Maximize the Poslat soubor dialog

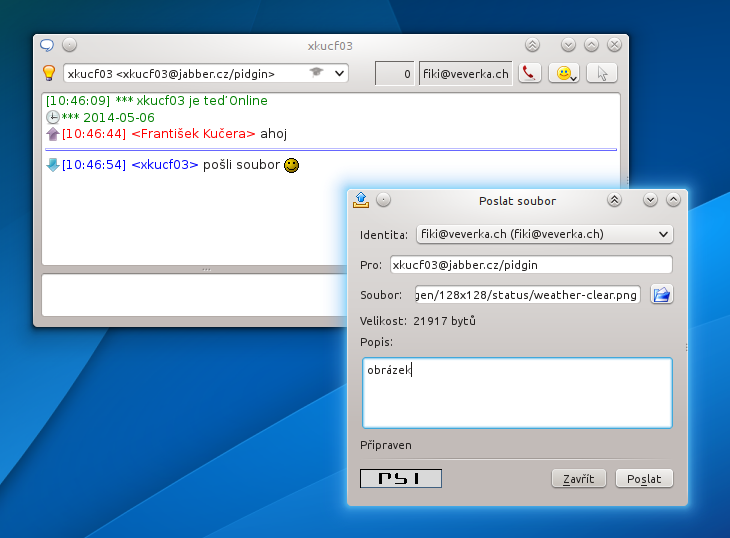coord(673,200)
